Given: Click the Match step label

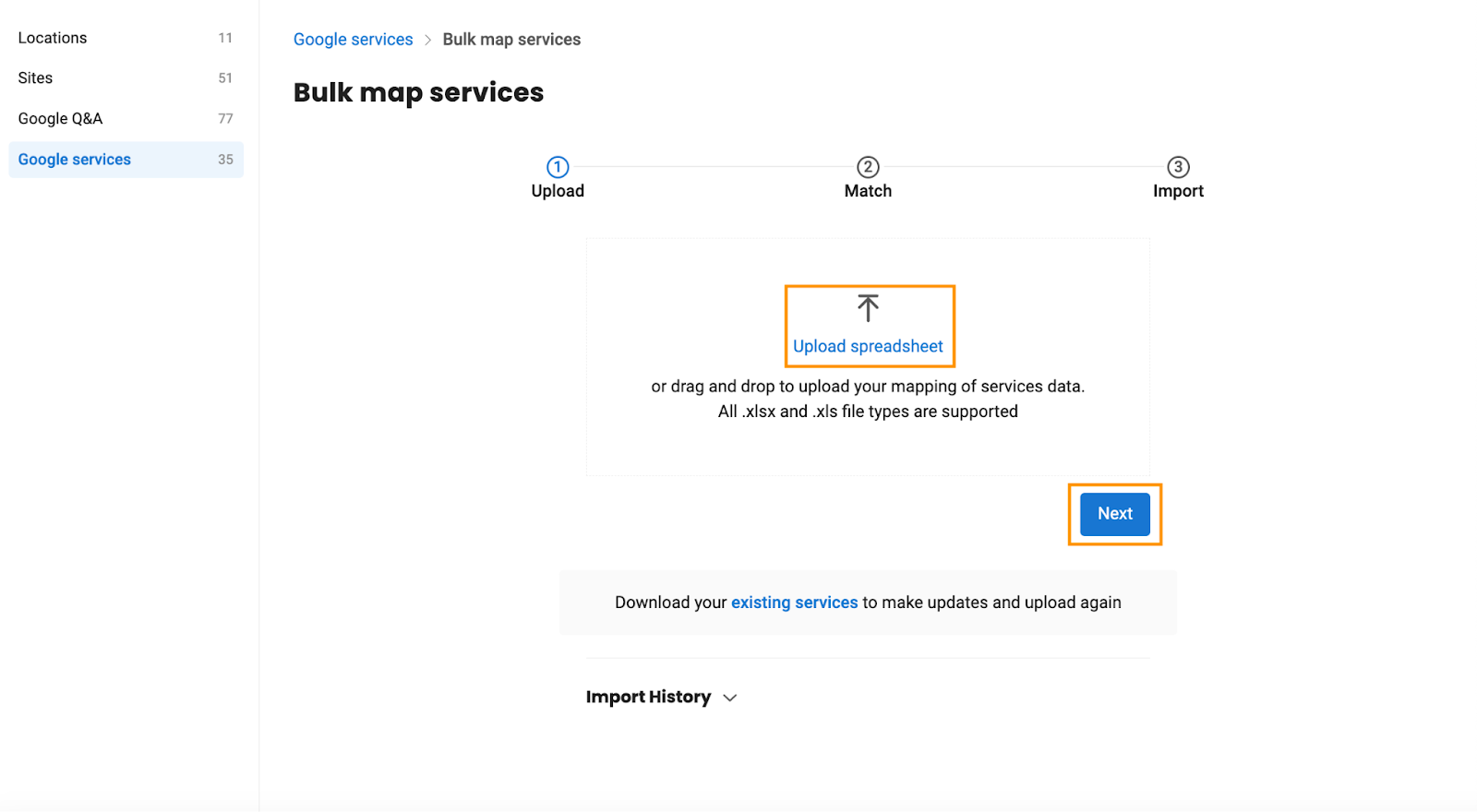Looking at the screenshot, I should pyautogui.click(x=868, y=191).
